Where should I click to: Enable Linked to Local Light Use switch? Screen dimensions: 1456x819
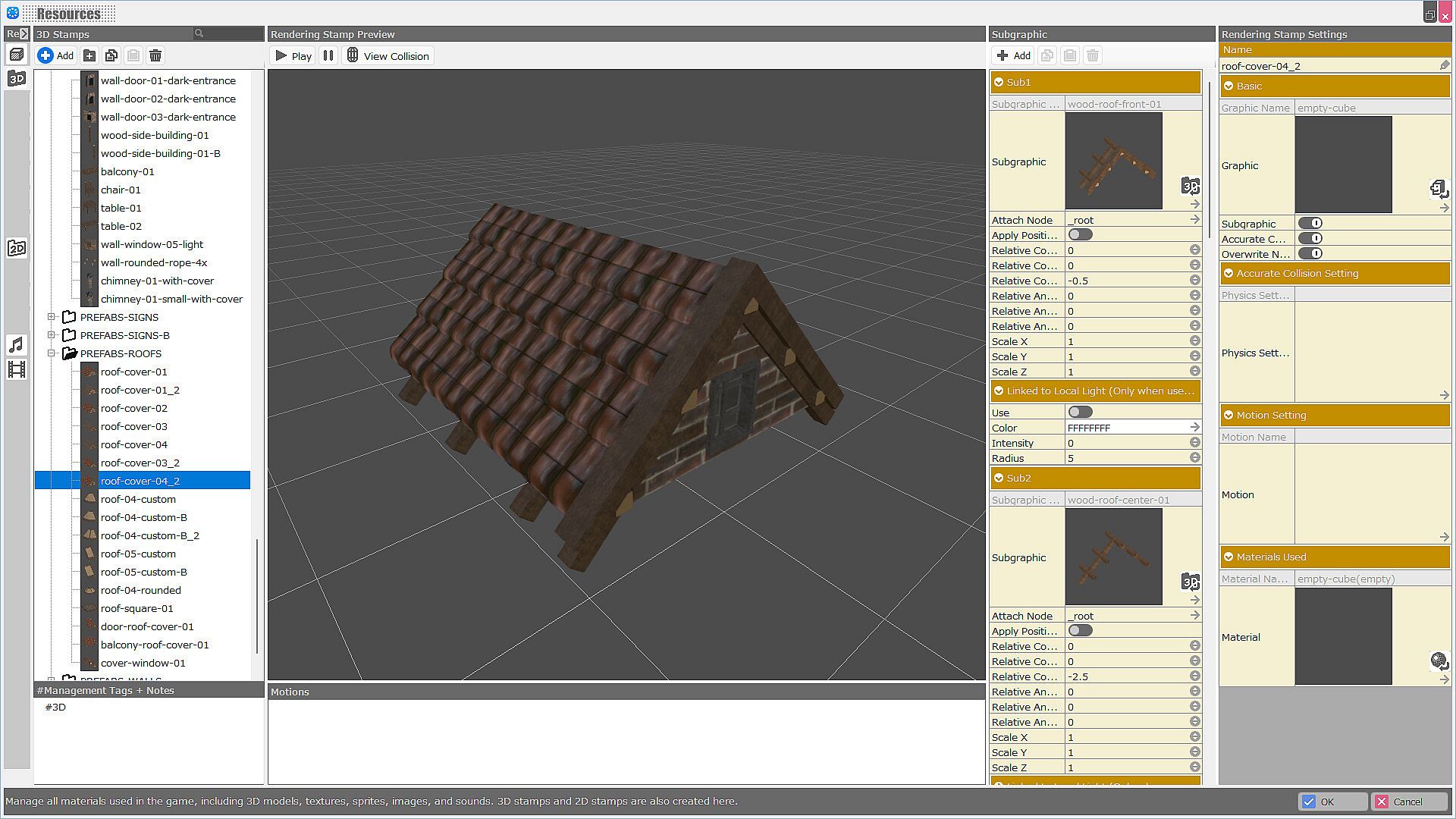coord(1080,413)
